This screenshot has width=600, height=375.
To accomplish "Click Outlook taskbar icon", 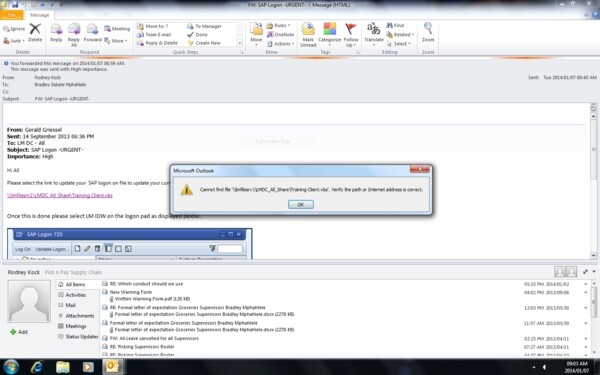I will click(112, 367).
